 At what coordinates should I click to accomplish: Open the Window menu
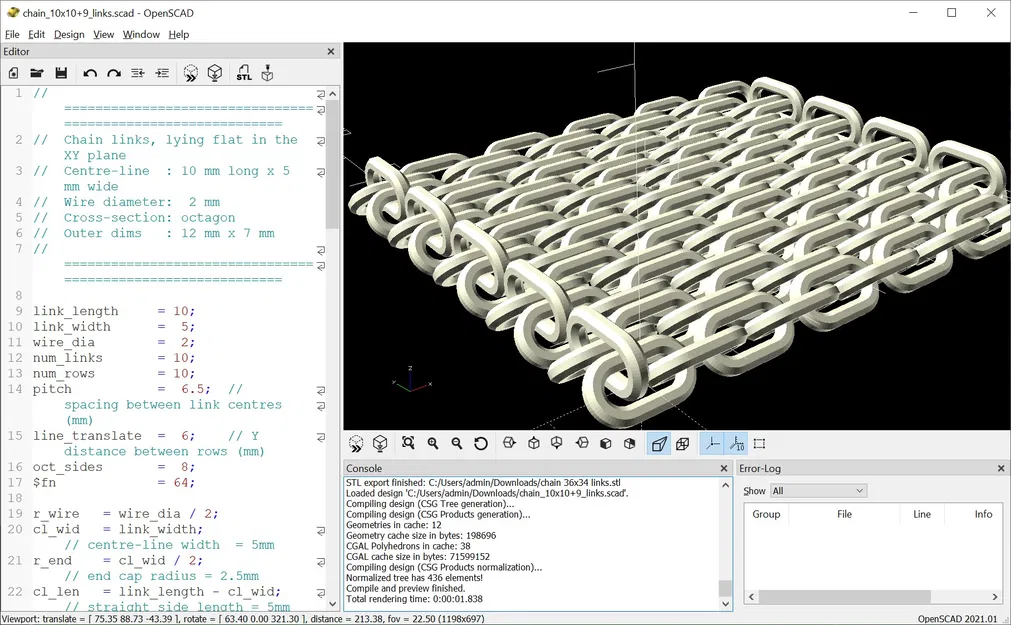point(141,34)
